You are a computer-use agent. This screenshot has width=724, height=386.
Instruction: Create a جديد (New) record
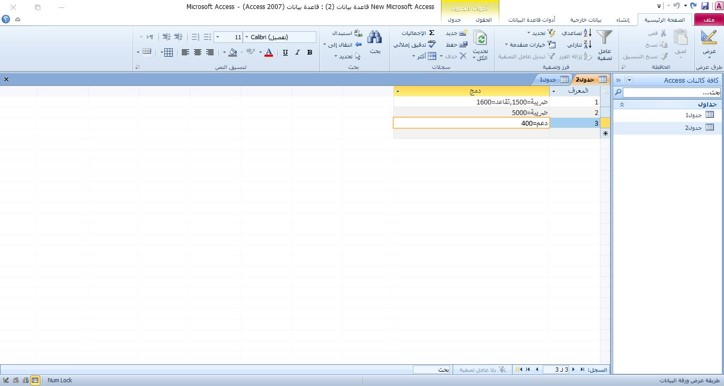point(456,33)
